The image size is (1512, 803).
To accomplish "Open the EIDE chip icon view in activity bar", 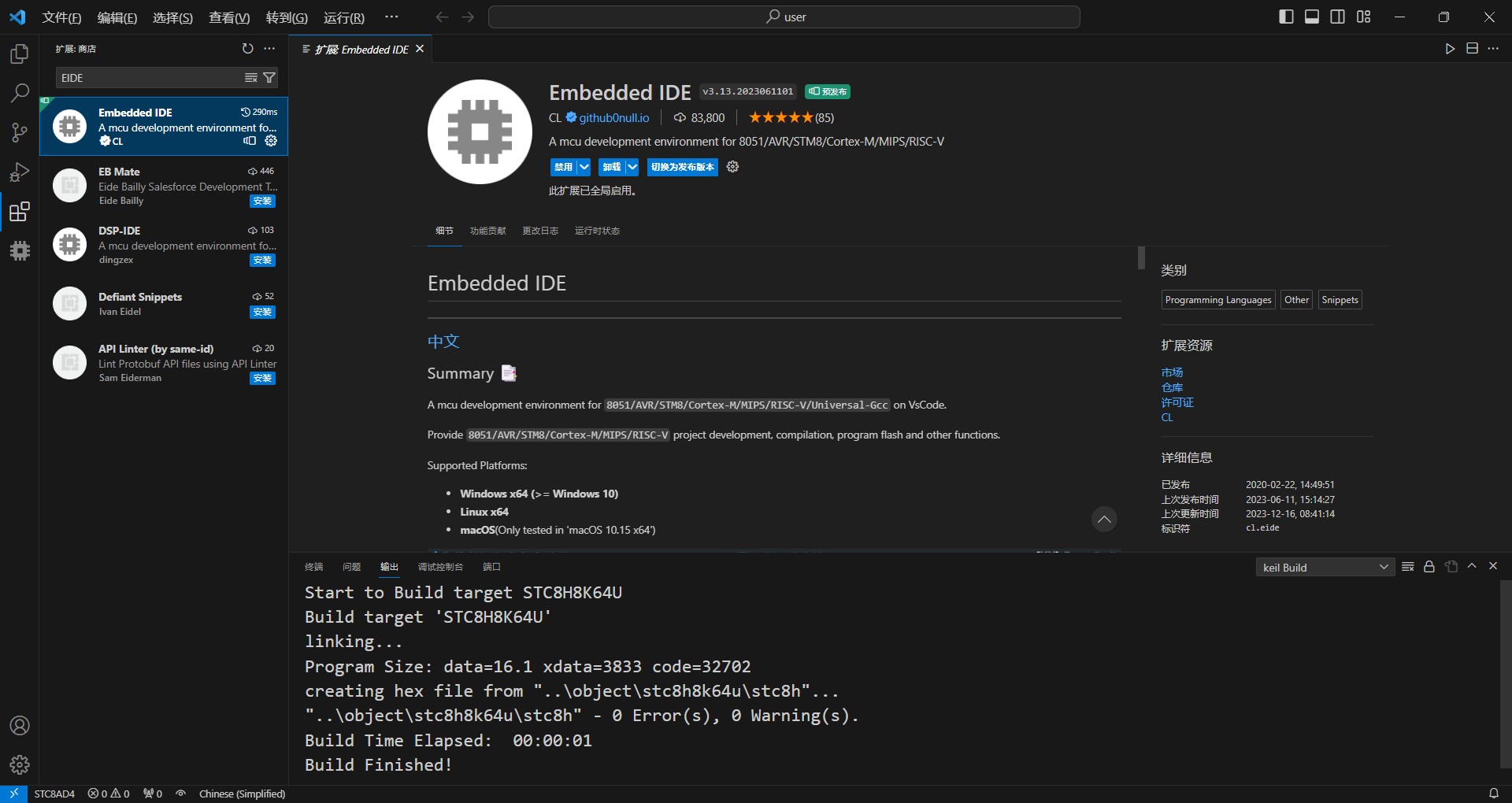I will pos(20,250).
